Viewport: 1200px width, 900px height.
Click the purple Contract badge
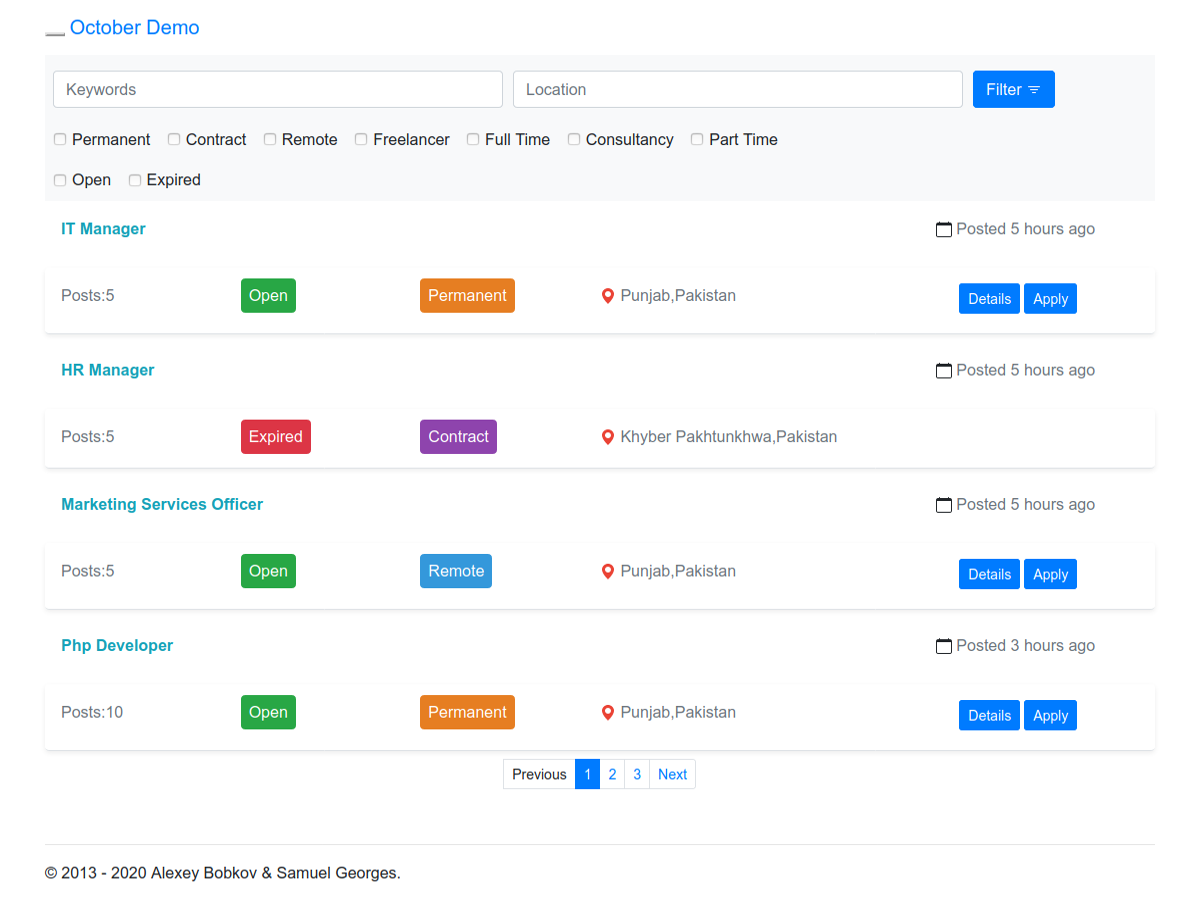(x=458, y=437)
